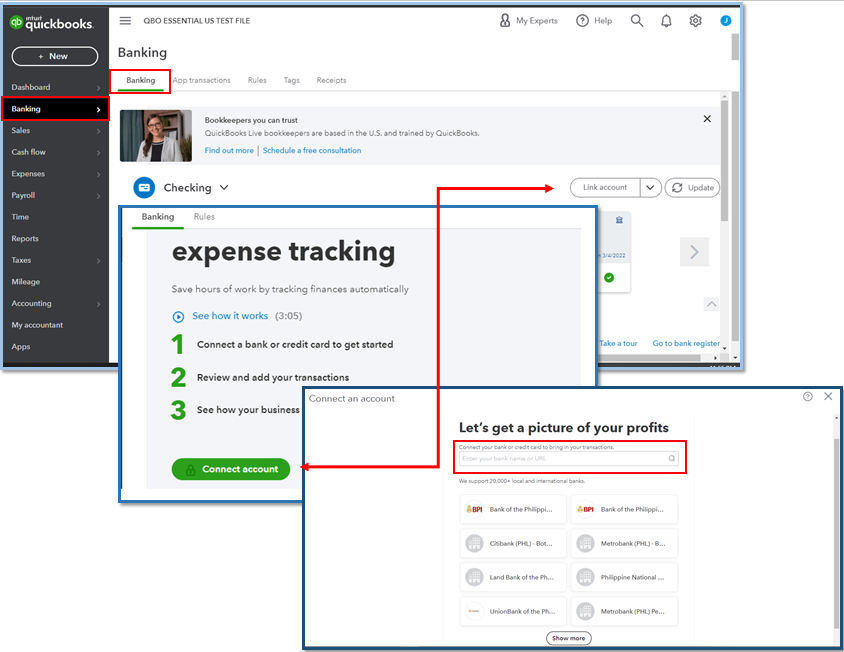Image resolution: width=844 pixels, height=652 pixels.
Task: Open the user profile avatar J
Action: pos(726,20)
